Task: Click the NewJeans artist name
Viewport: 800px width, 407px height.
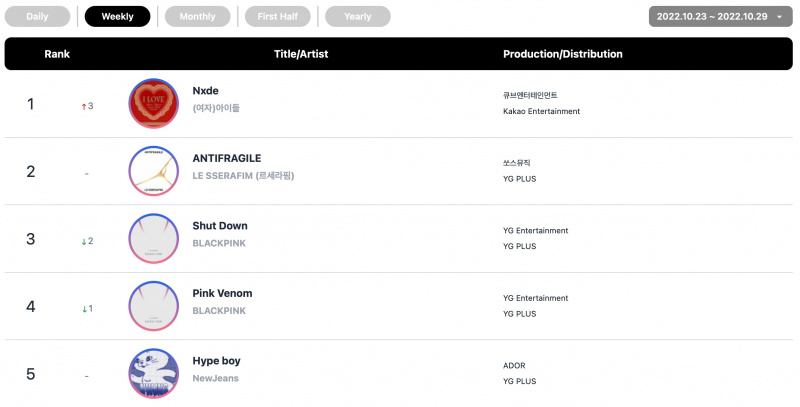Action: (215, 378)
